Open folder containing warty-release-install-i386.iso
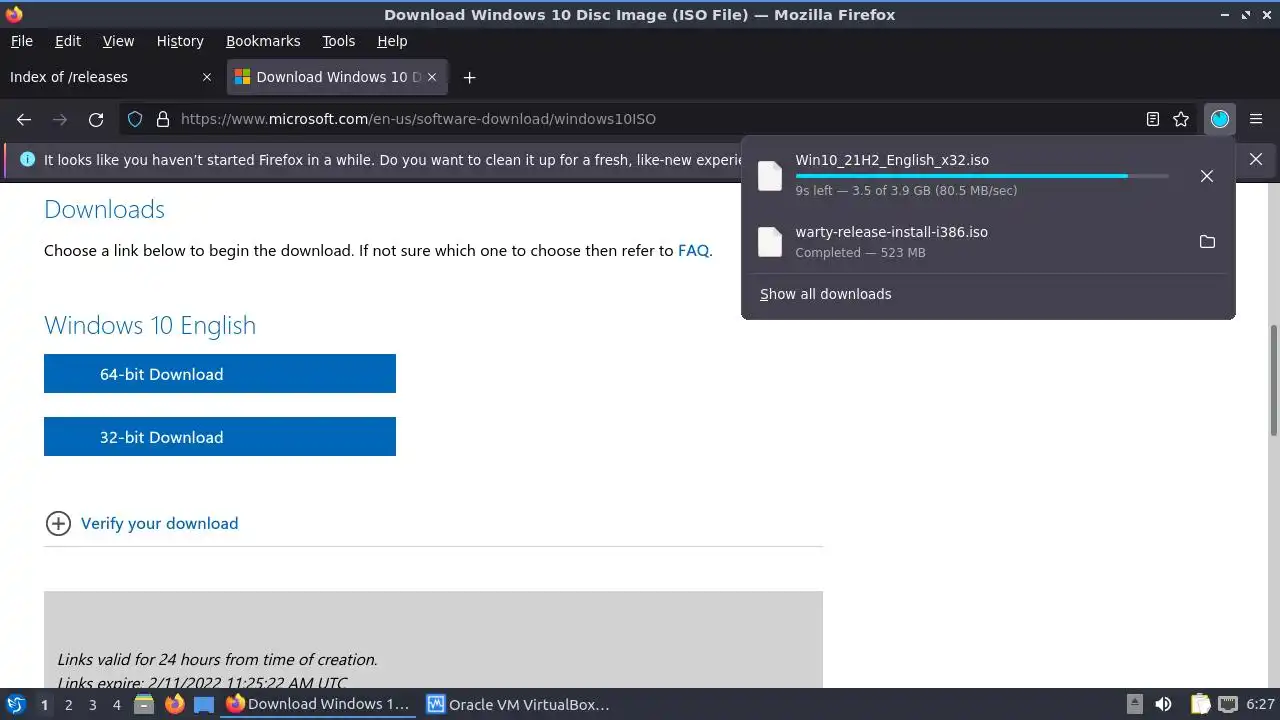The image size is (1280, 720). pyautogui.click(x=1207, y=242)
